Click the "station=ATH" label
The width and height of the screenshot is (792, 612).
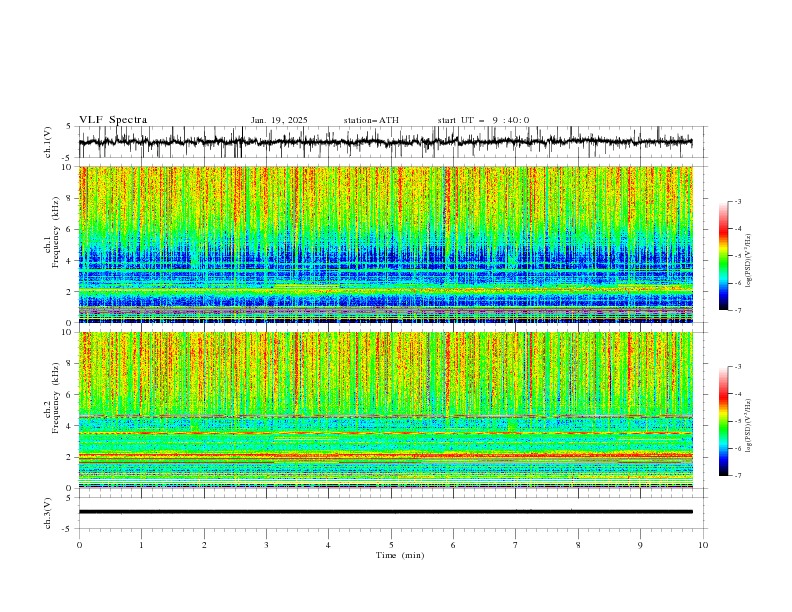371,120
